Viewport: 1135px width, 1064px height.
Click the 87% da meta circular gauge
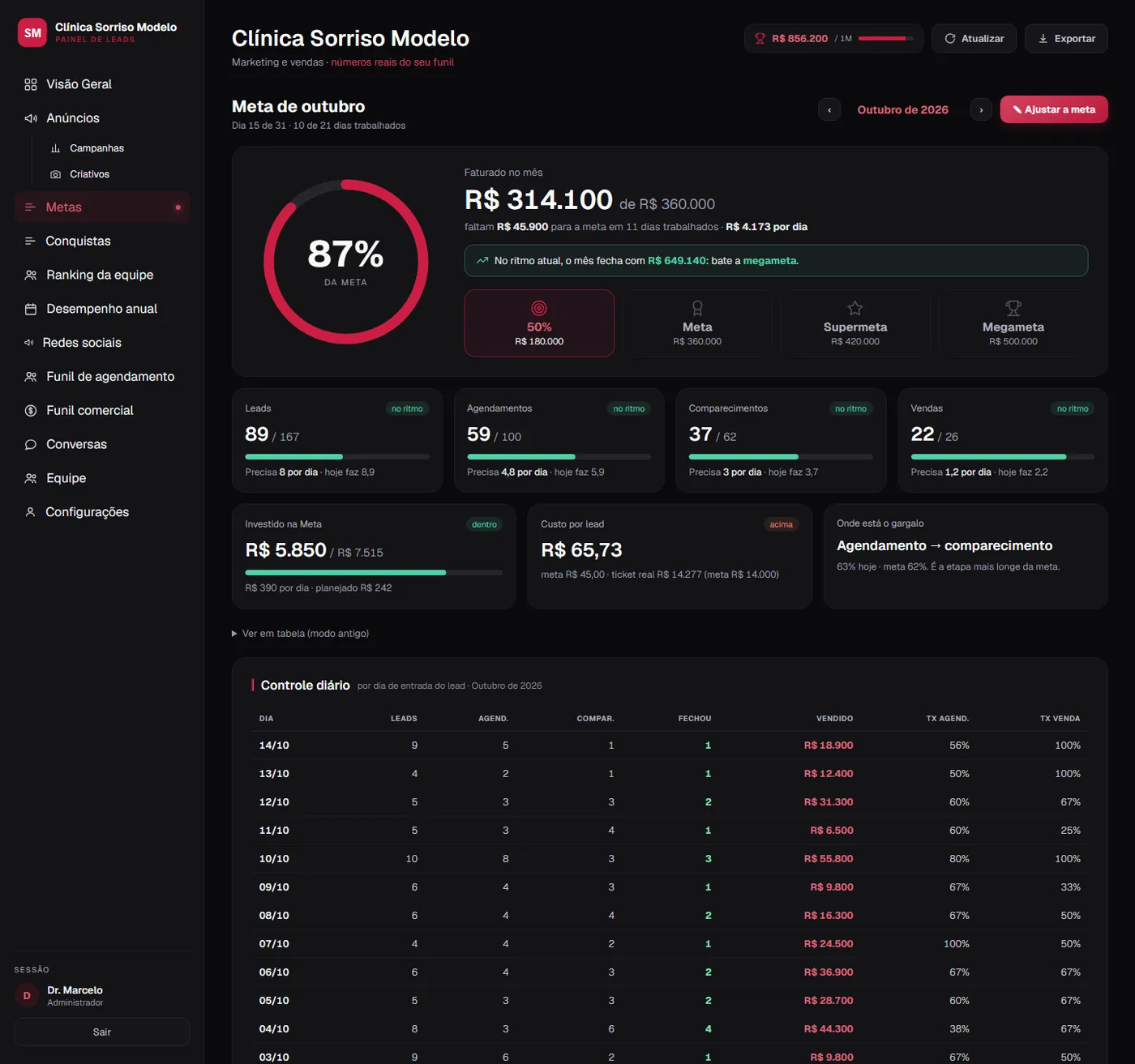346,262
